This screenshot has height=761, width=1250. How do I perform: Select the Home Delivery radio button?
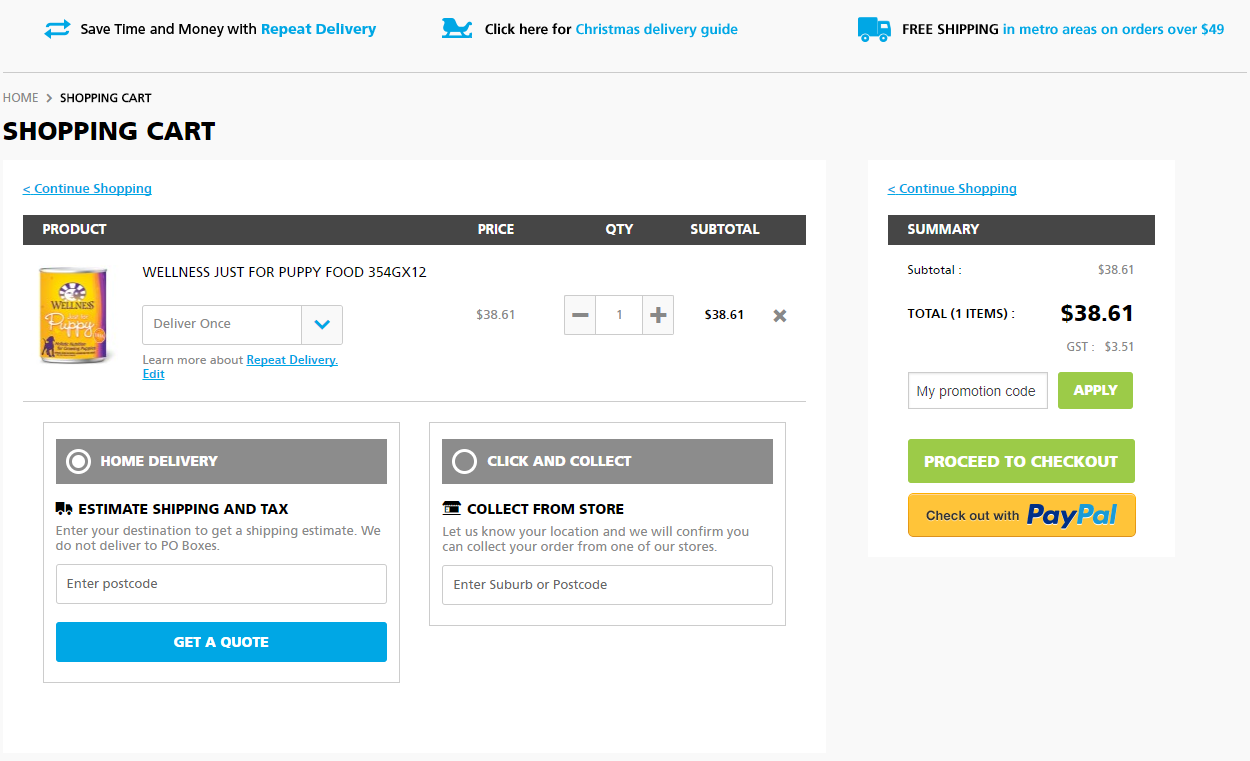78,461
